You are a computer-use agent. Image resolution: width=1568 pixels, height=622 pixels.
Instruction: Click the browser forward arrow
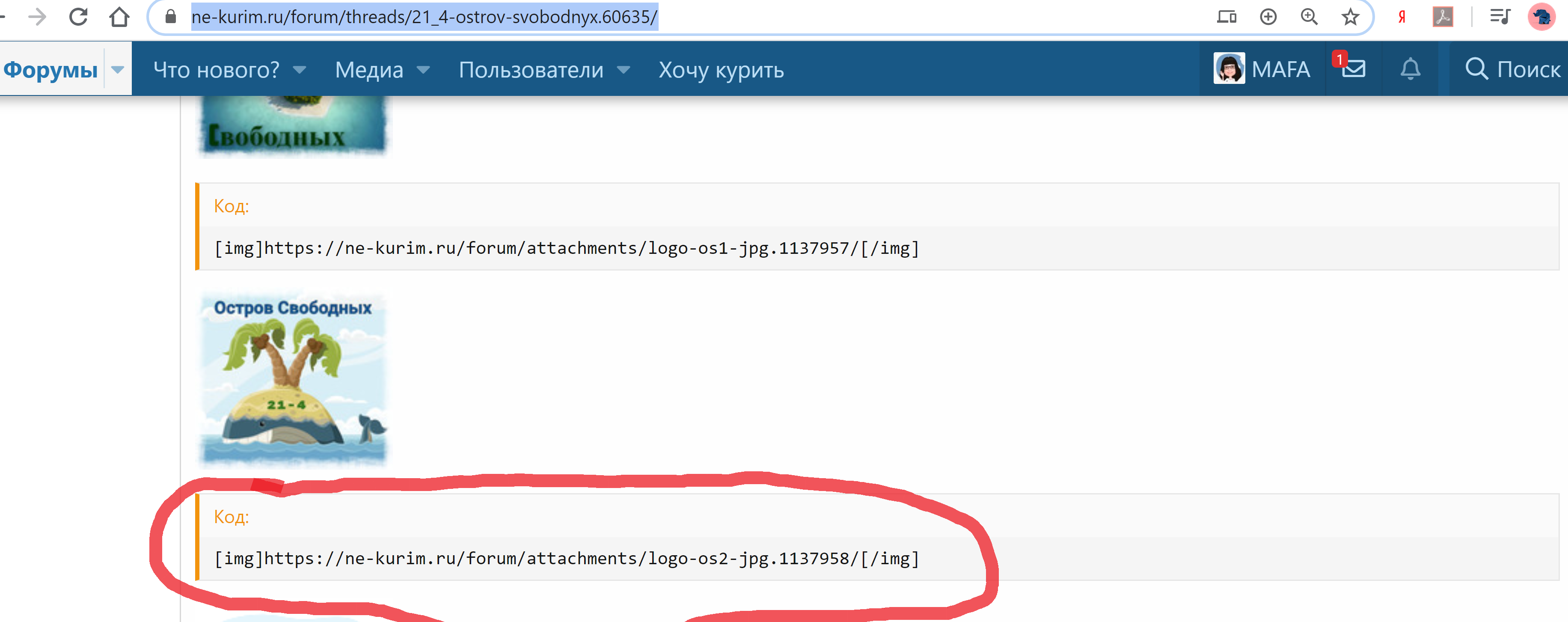(37, 16)
